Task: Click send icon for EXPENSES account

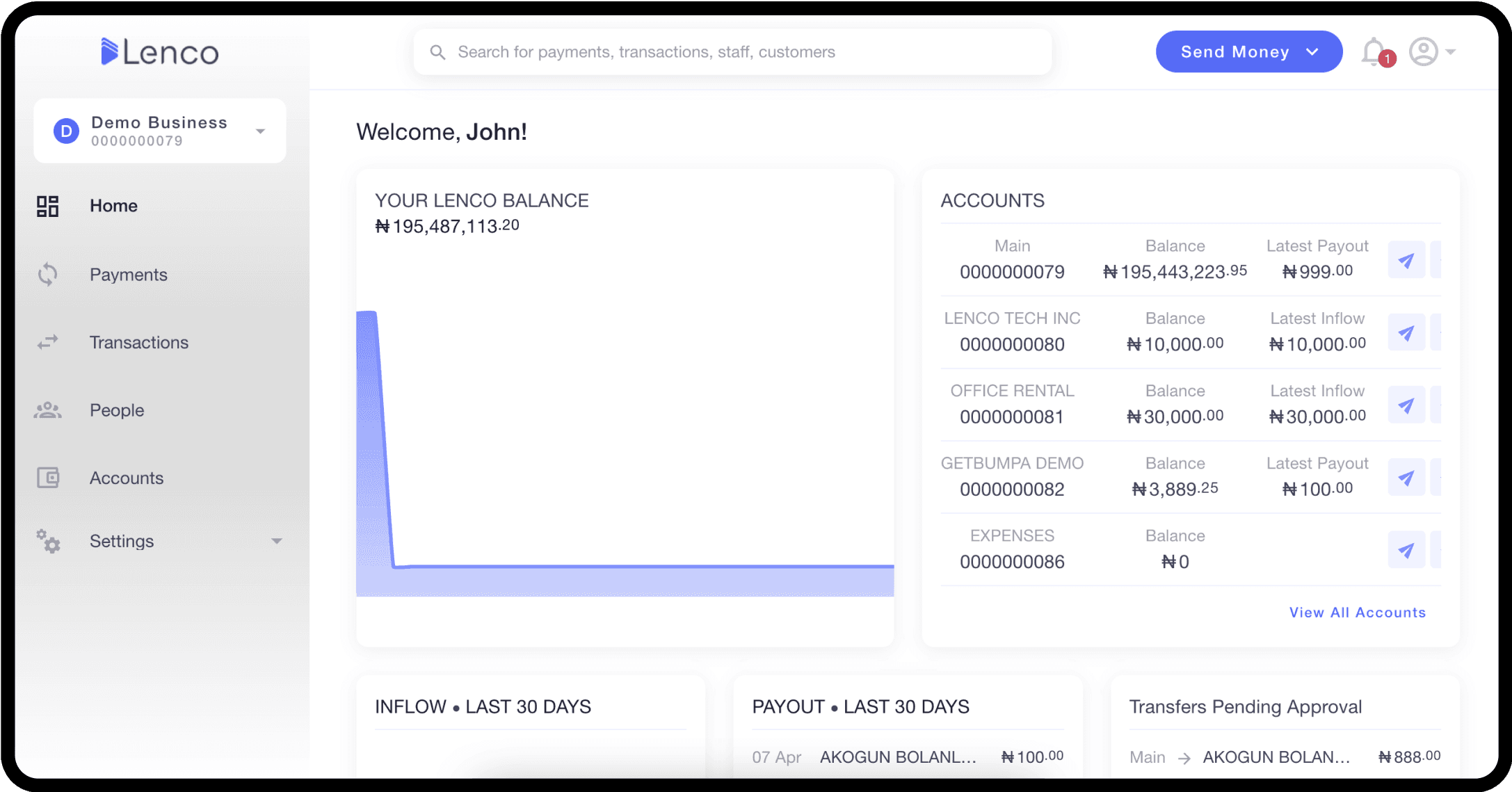Action: [x=1406, y=550]
